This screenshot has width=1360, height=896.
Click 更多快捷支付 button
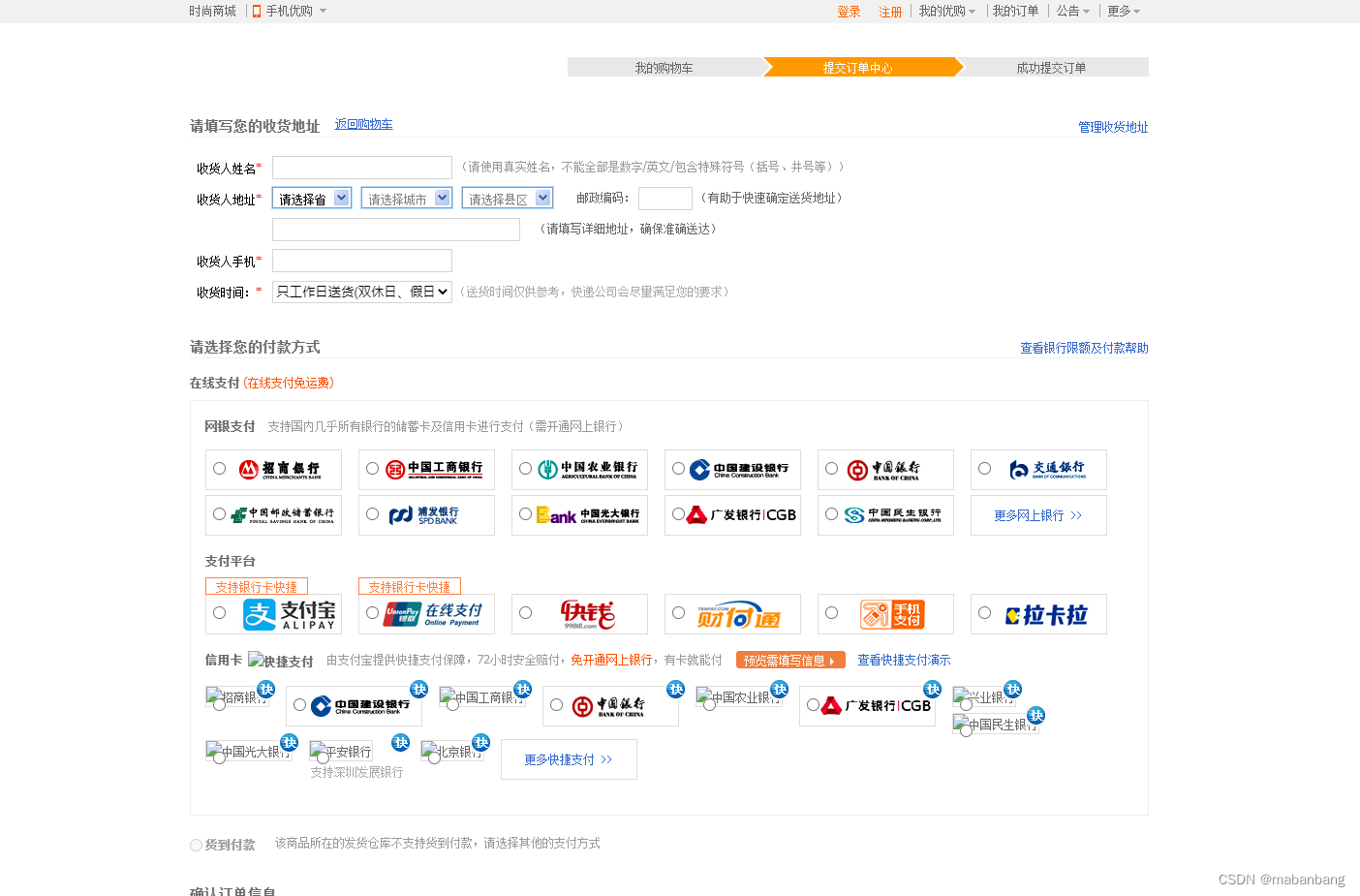point(569,759)
